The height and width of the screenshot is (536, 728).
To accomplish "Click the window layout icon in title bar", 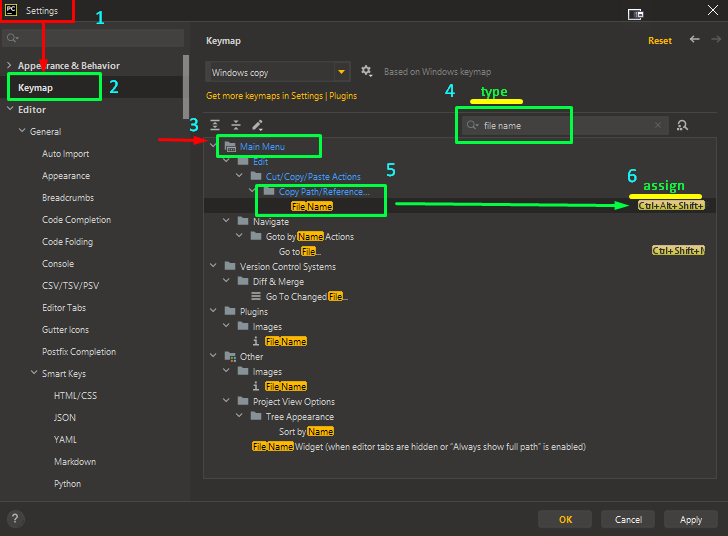I will [636, 14].
